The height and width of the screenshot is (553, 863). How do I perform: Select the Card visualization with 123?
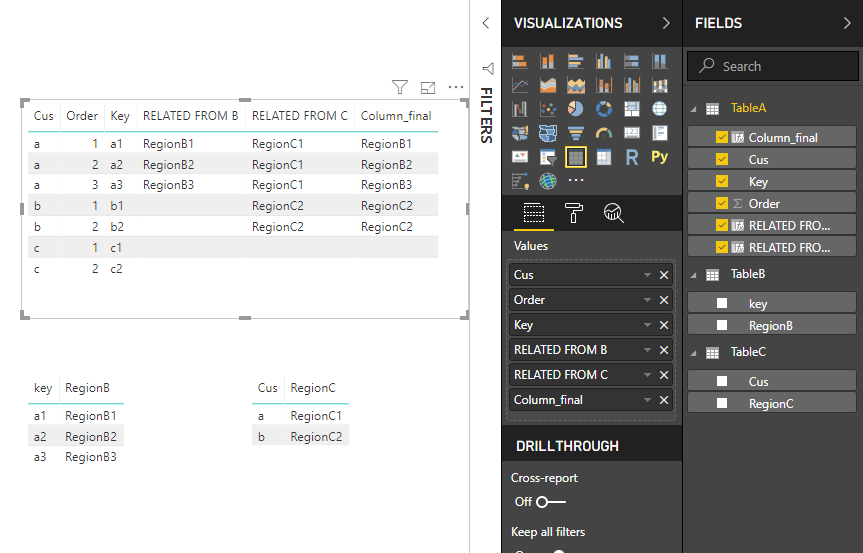pyautogui.click(x=632, y=133)
